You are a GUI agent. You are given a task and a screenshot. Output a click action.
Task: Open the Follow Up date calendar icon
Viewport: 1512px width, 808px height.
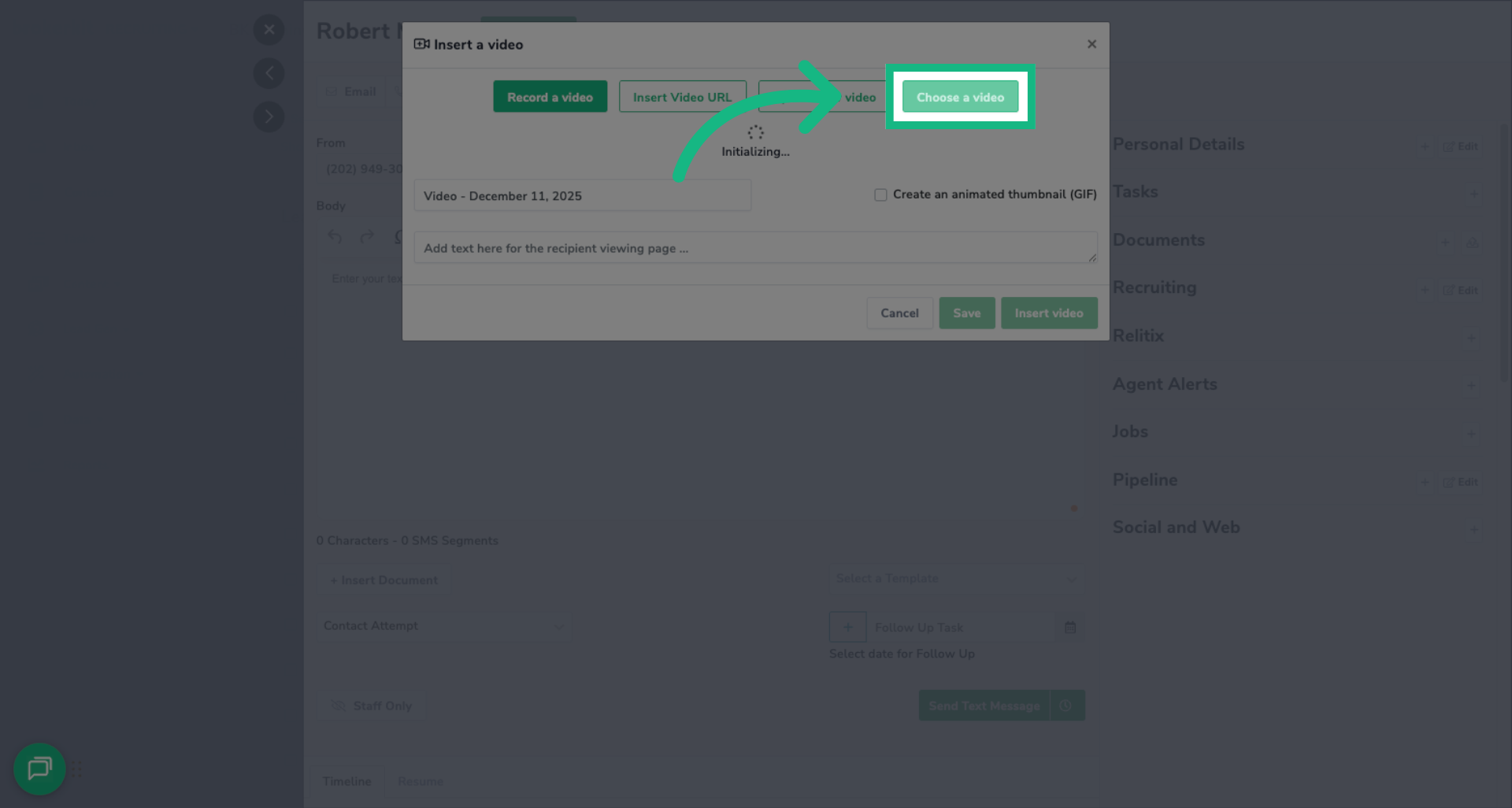point(1070,628)
